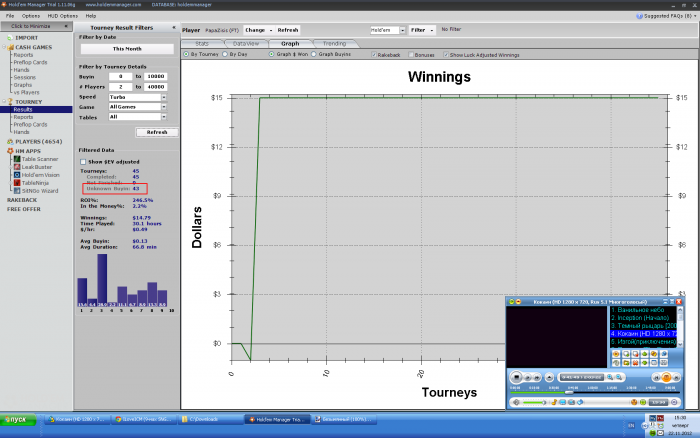Viewport: 700px width, 438px height.
Task: Open the File menu
Action: pyautogui.click(x=10, y=16)
